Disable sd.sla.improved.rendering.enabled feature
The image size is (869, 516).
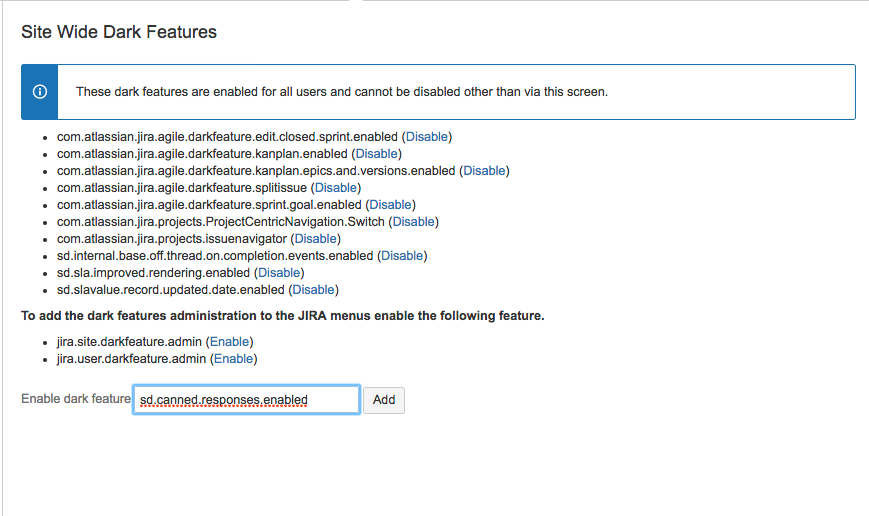pyautogui.click(x=279, y=273)
